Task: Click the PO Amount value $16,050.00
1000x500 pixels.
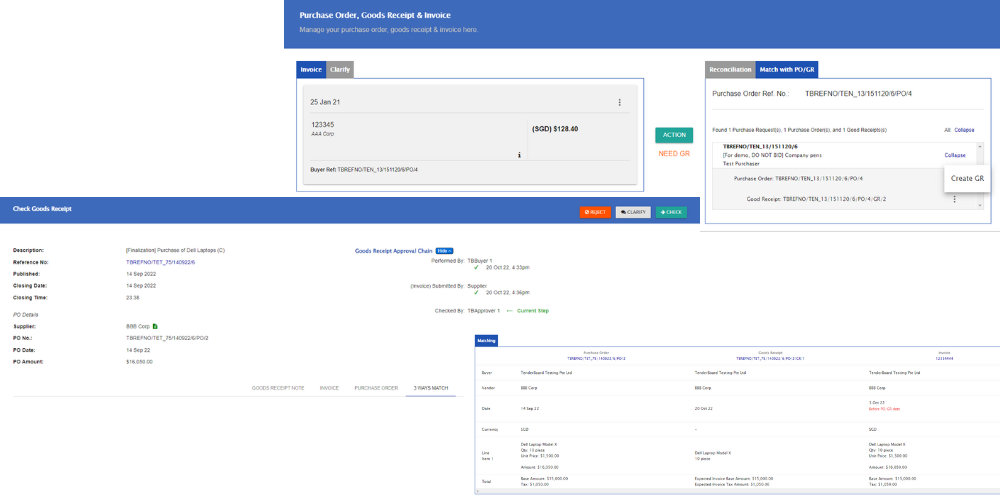Action: (x=140, y=362)
